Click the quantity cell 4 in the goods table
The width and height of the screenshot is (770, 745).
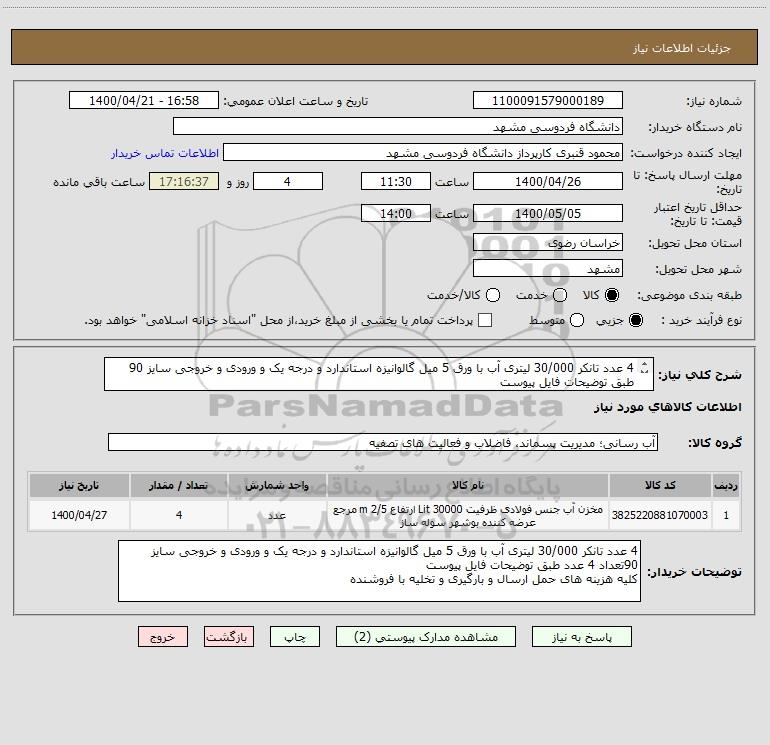(x=179, y=515)
